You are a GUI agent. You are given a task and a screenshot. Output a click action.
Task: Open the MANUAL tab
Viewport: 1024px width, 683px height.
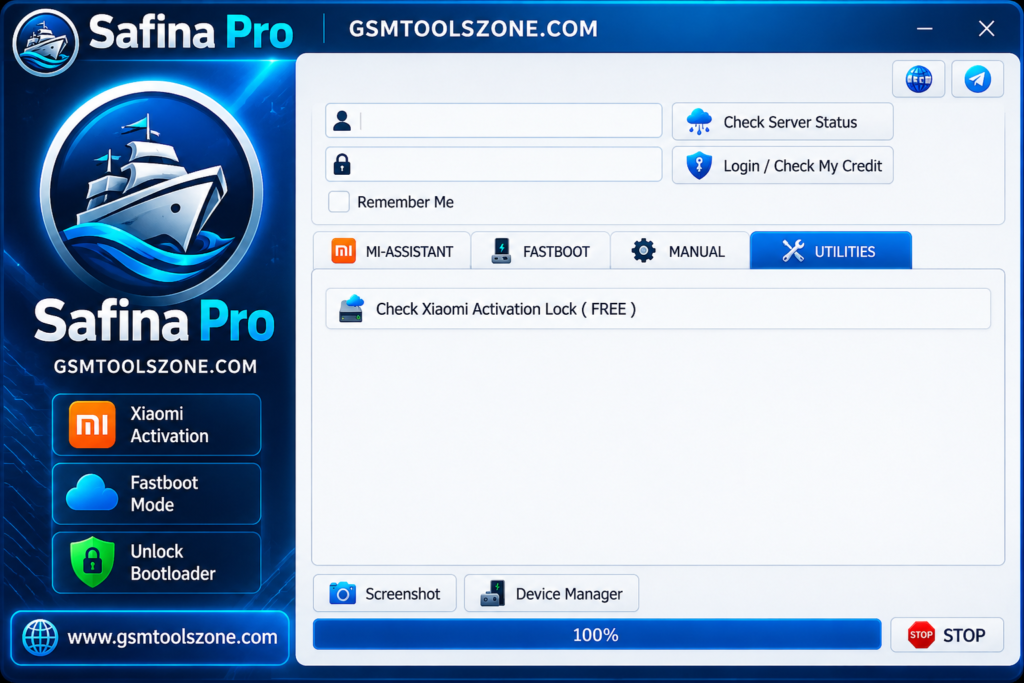pyautogui.click(x=680, y=251)
